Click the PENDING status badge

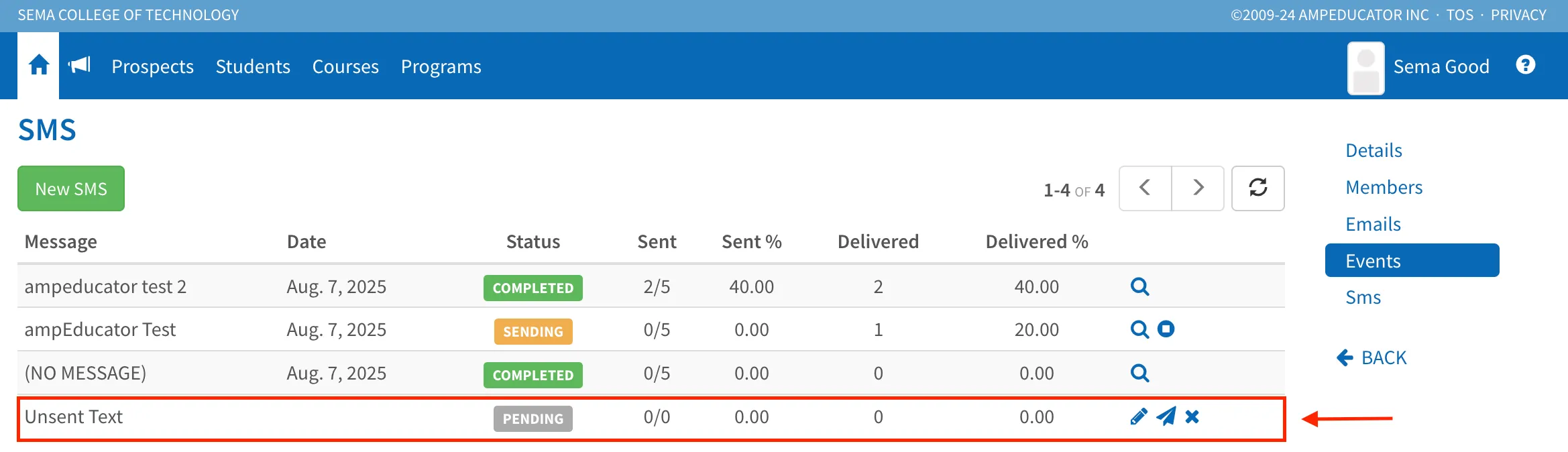tap(533, 418)
